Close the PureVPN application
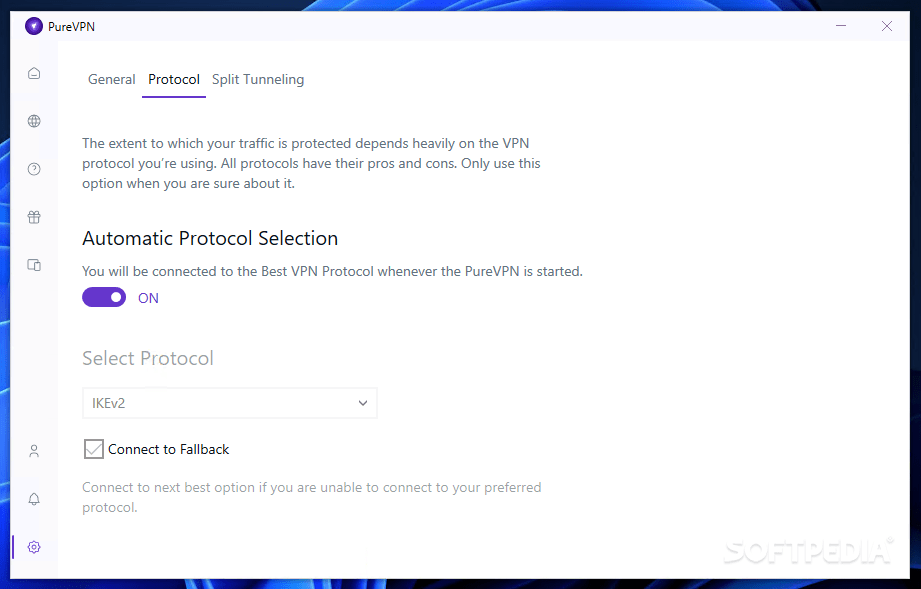 (x=886, y=26)
